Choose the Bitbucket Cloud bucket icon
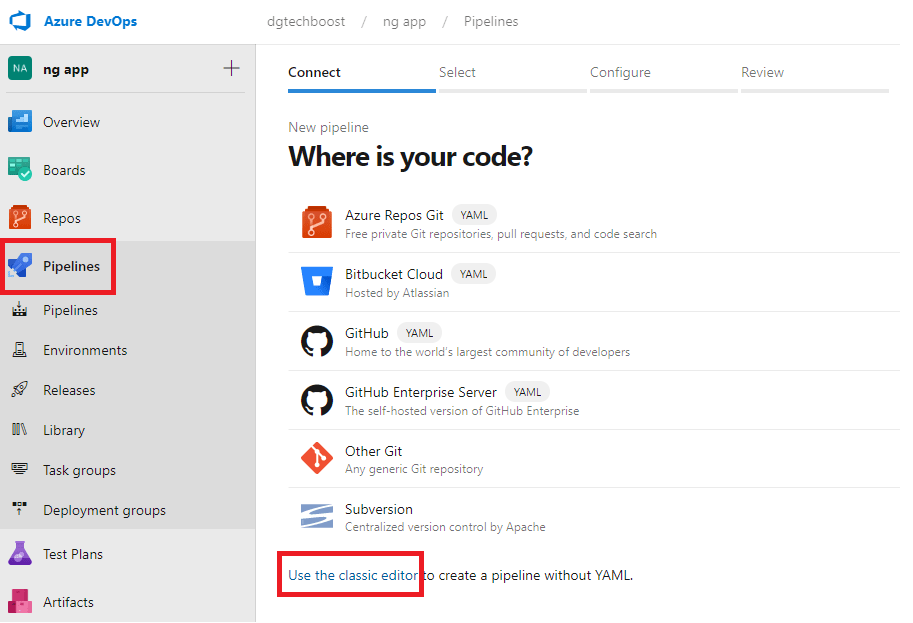913x623 pixels. pos(317,282)
